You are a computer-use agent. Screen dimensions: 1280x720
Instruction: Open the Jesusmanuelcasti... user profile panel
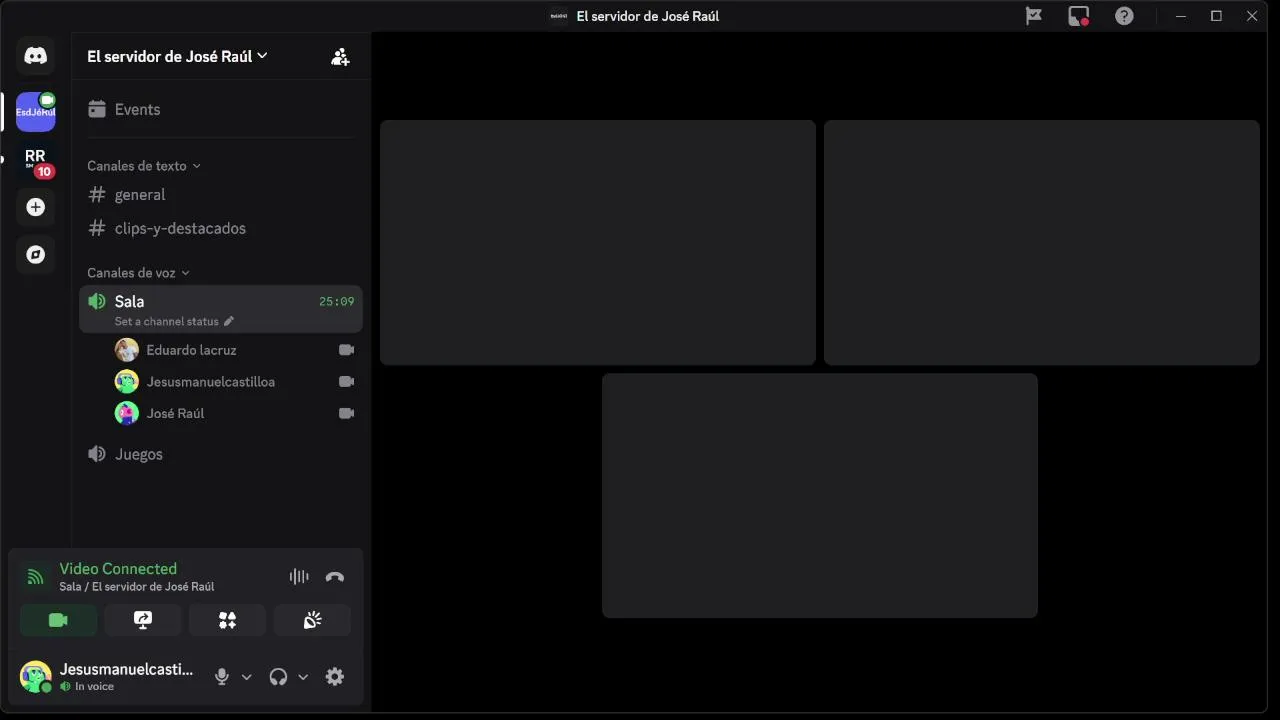[107, 677]
